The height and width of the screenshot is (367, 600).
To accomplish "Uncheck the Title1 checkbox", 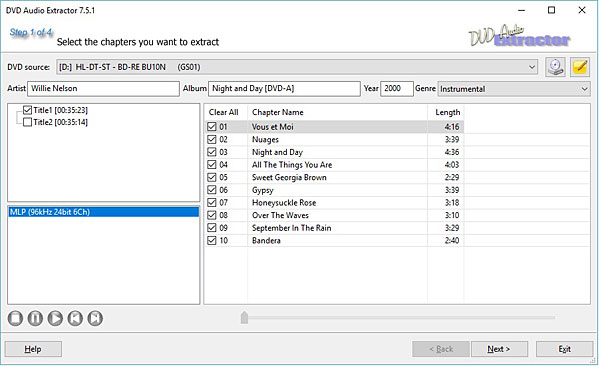I will (x=27, y=110).
